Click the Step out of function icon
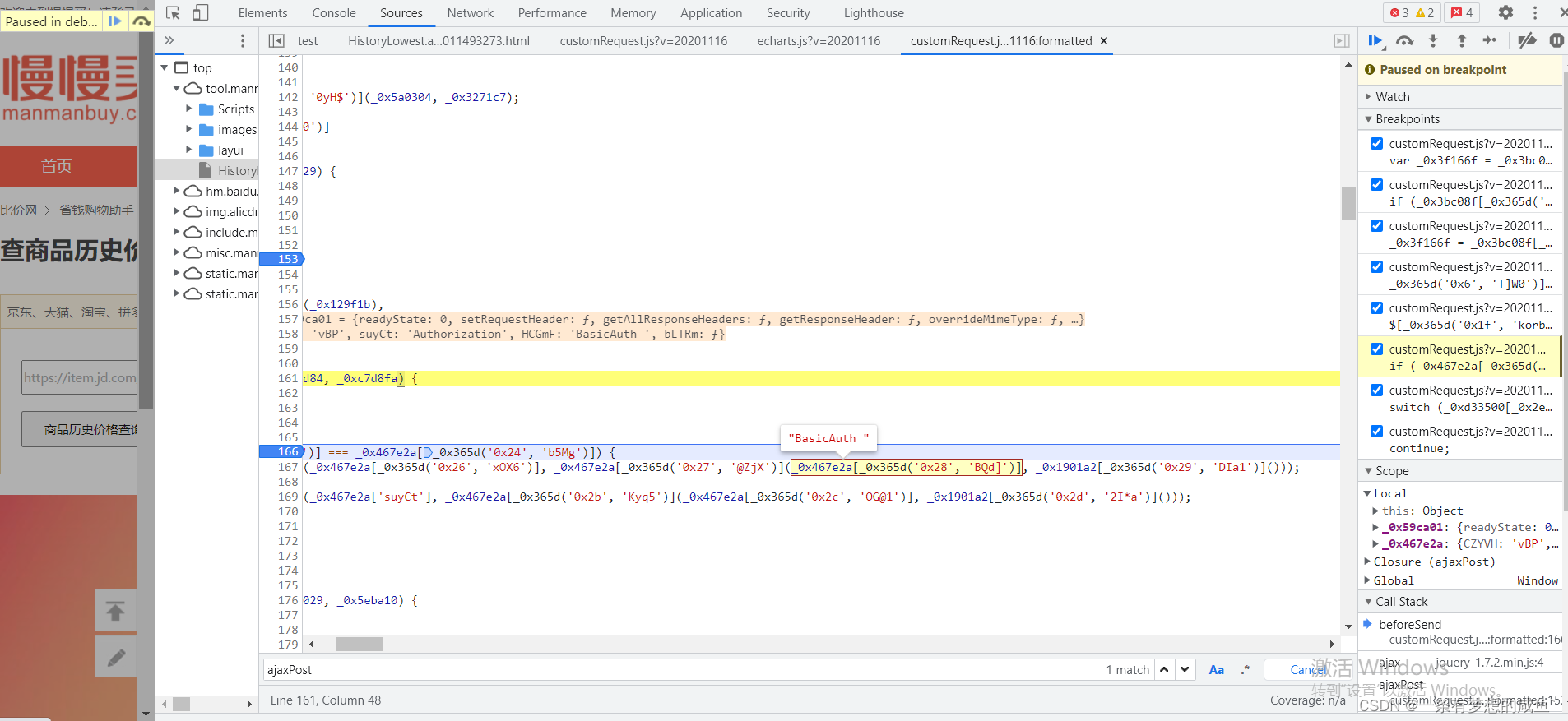Image resolution: width=1568 pixels, height=721 pixels. point(1461,41)
